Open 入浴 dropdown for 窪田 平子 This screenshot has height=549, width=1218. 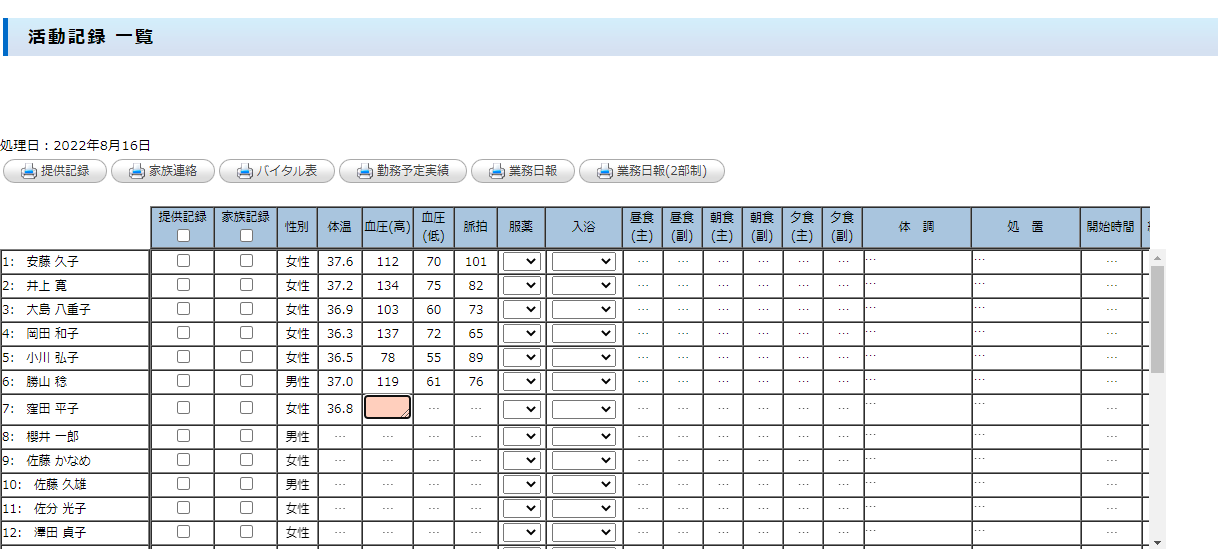583,408
